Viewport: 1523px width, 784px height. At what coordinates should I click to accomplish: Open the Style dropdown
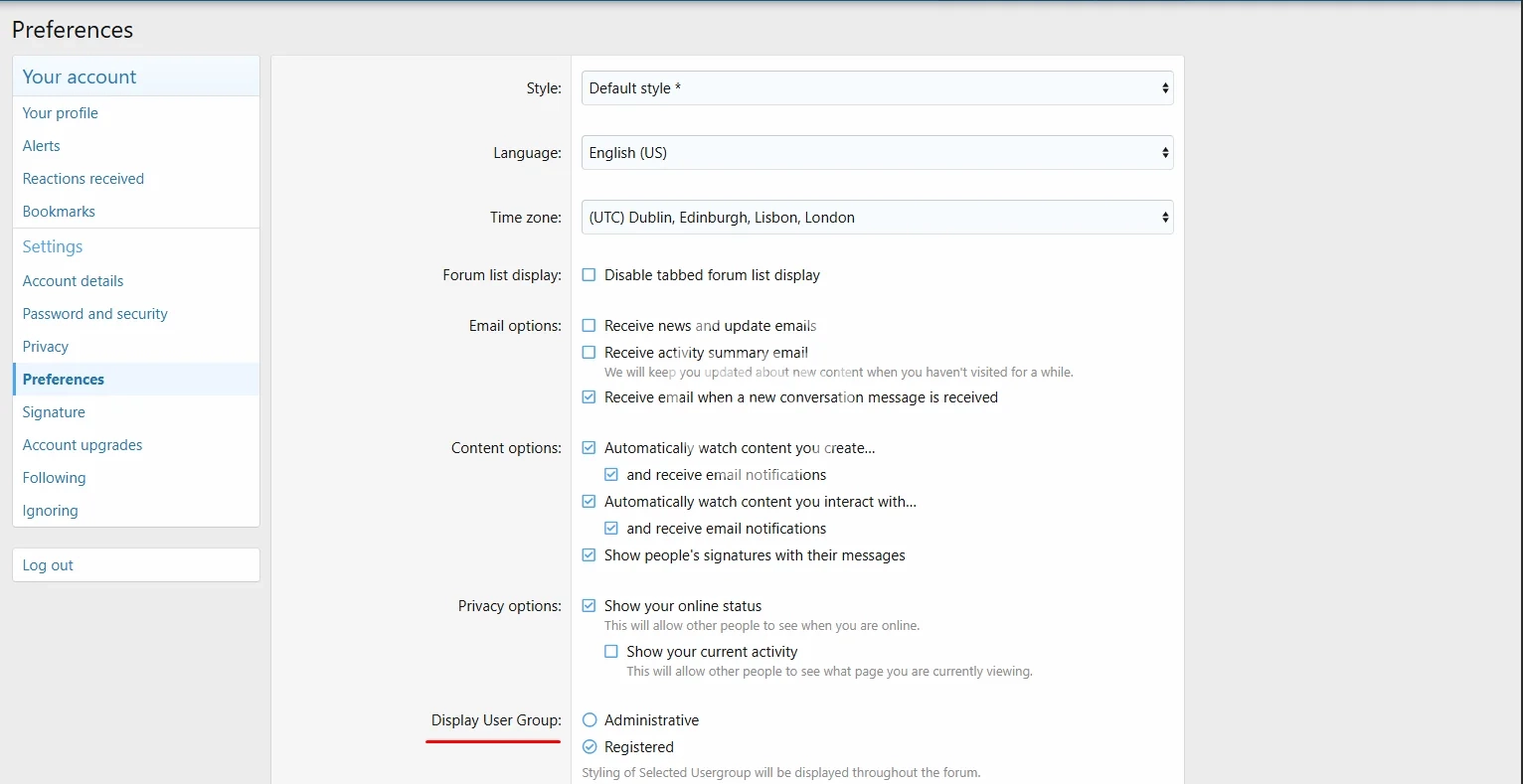coord(876,88)
